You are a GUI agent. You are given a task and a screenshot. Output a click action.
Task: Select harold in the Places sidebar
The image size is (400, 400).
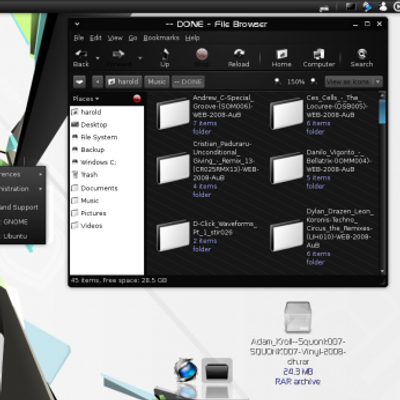[x=107, y=112]
